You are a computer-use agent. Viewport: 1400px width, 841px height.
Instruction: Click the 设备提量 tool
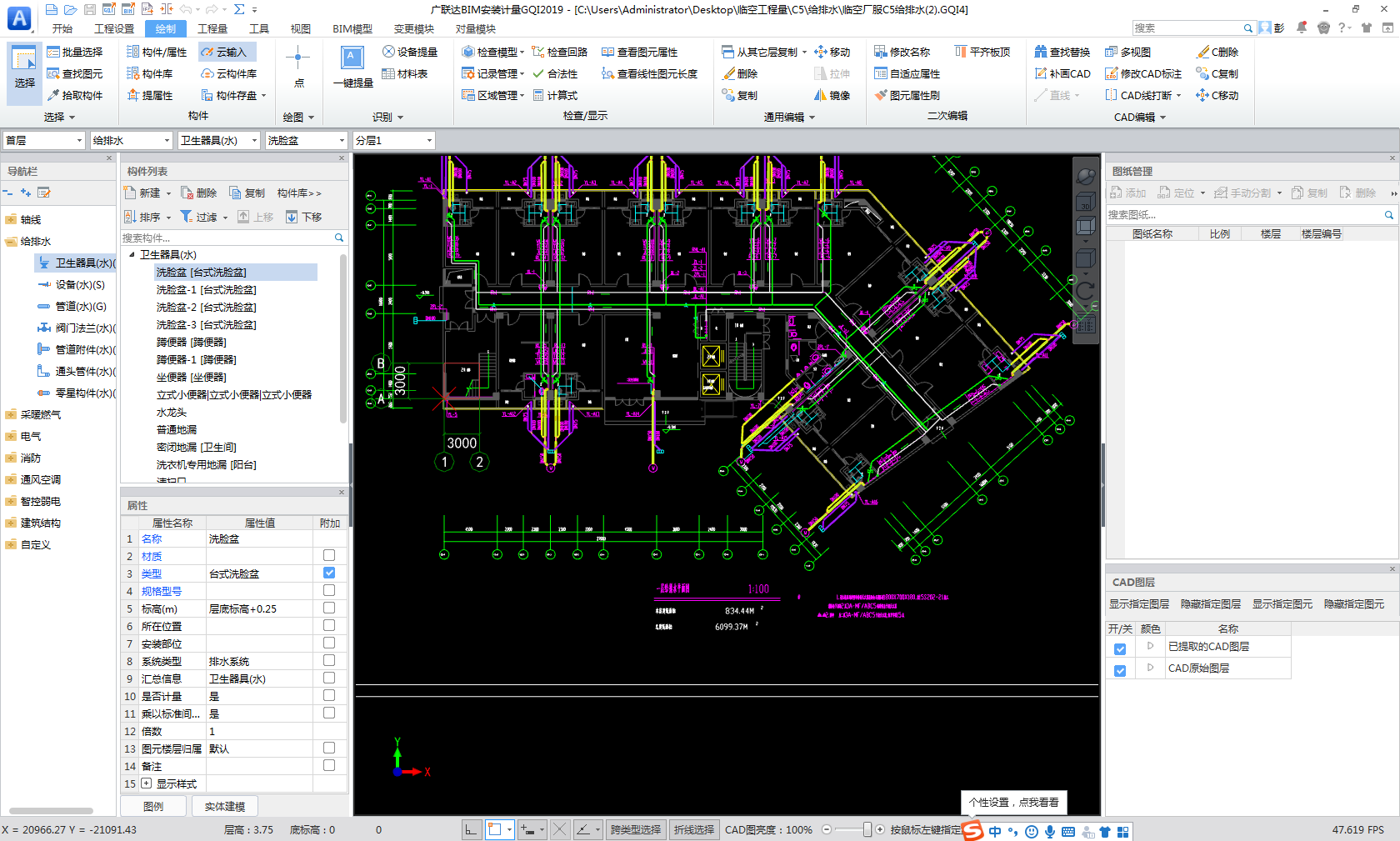coord(409,52)
